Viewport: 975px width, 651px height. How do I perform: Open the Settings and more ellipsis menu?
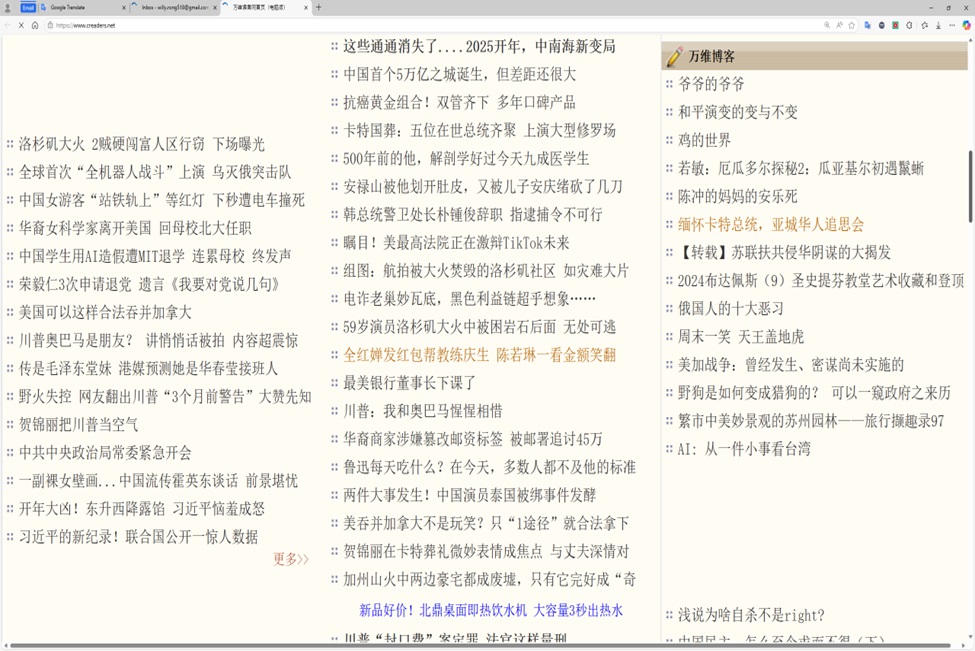tap(952, 25)
